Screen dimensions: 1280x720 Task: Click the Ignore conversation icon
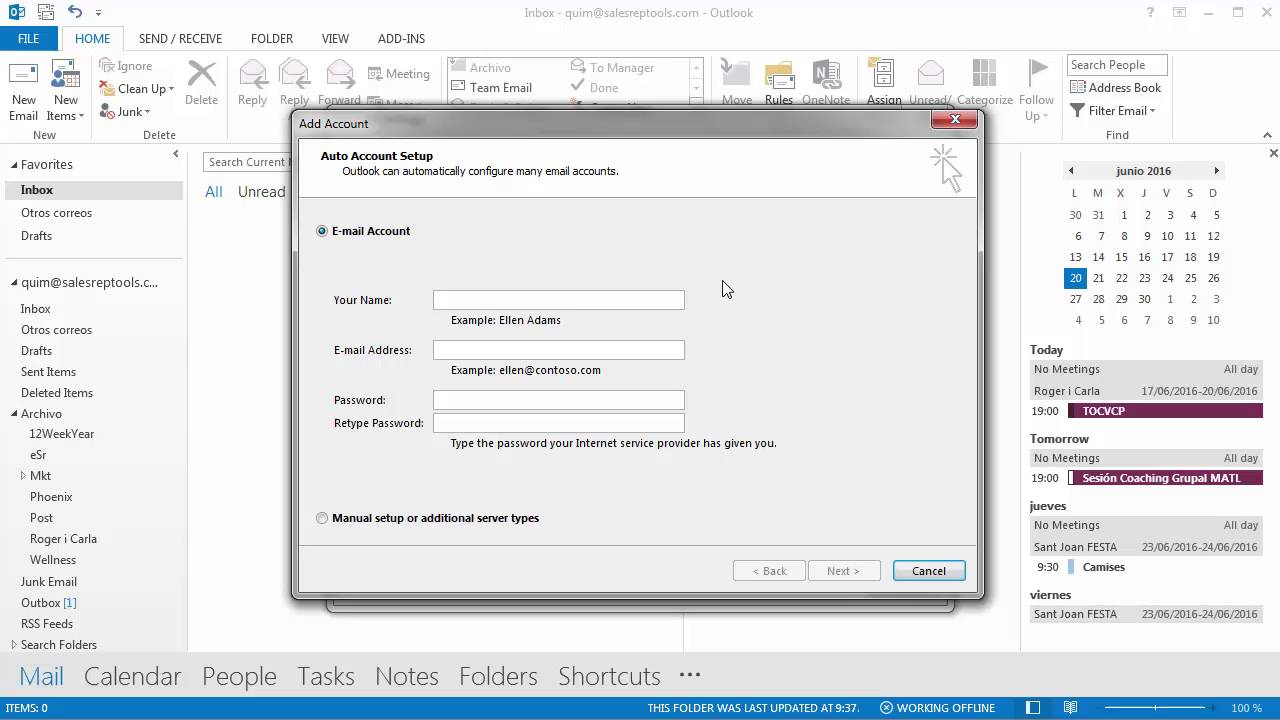107,66
